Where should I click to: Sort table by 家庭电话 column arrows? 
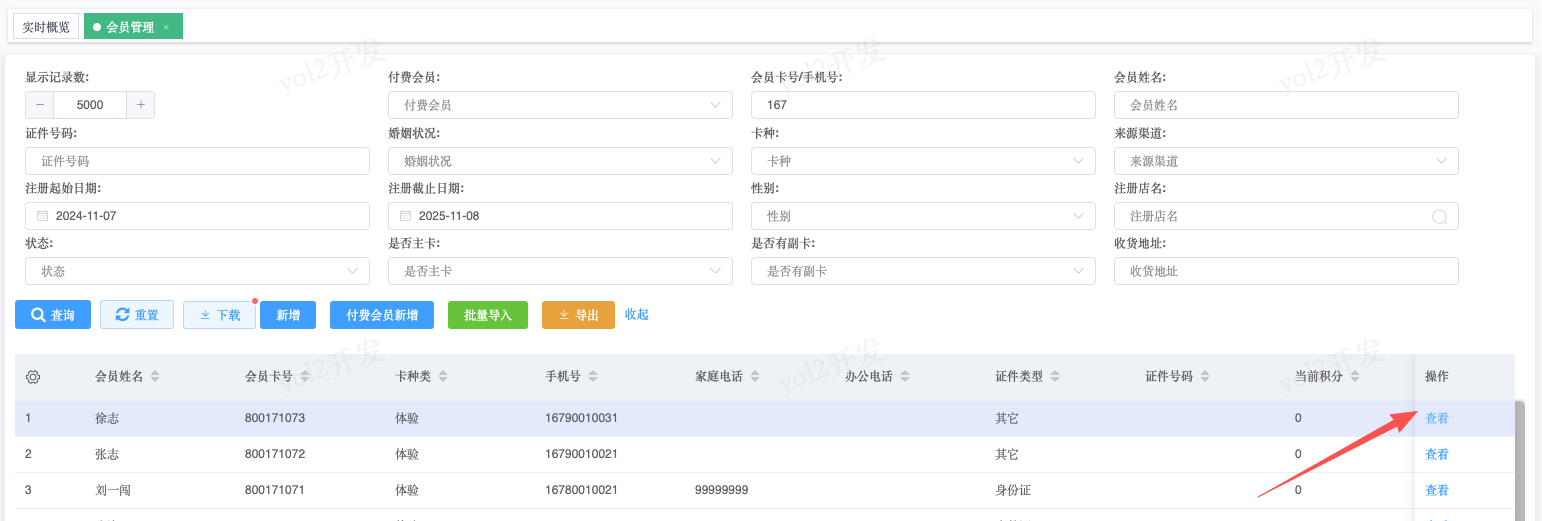(755, 377)
